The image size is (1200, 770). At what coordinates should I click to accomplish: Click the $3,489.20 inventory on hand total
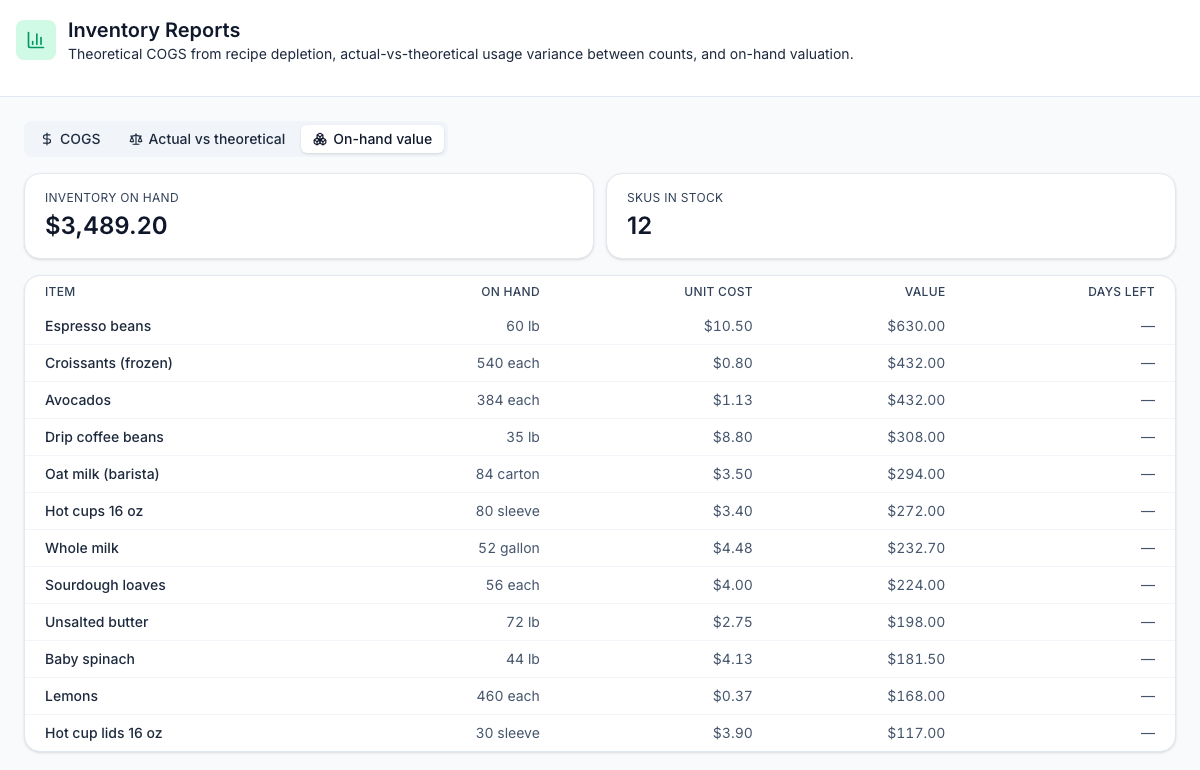[106, 226]
